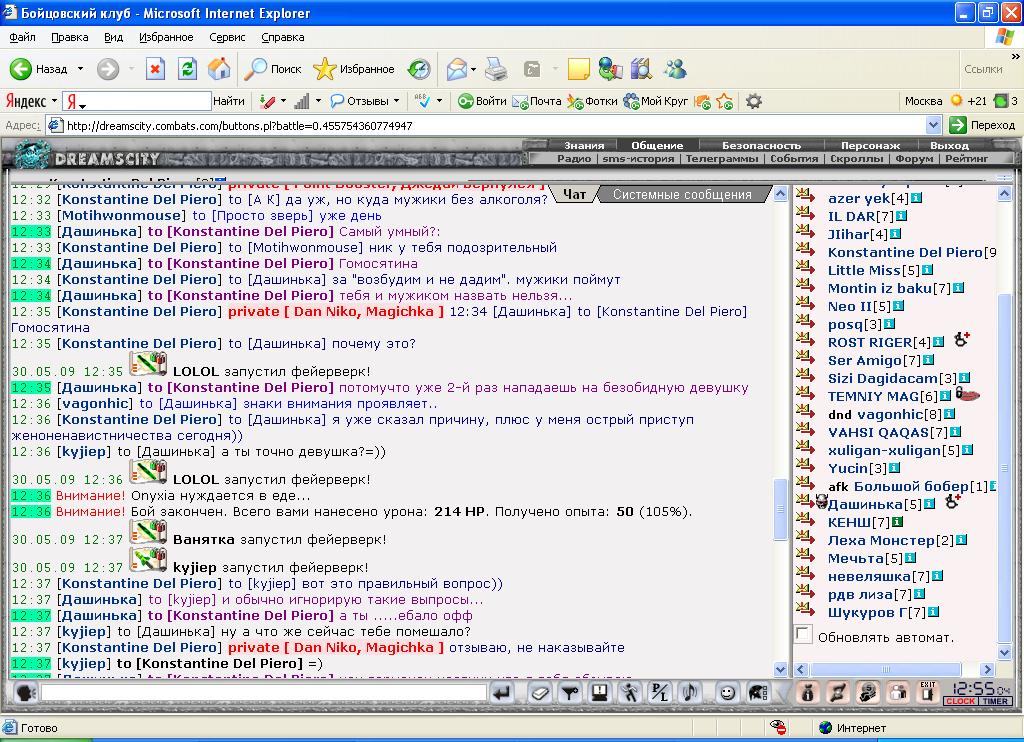Click the private message icon beside Neo II
Viewport: 1024px width, 742px height.
tap(805, 304)
